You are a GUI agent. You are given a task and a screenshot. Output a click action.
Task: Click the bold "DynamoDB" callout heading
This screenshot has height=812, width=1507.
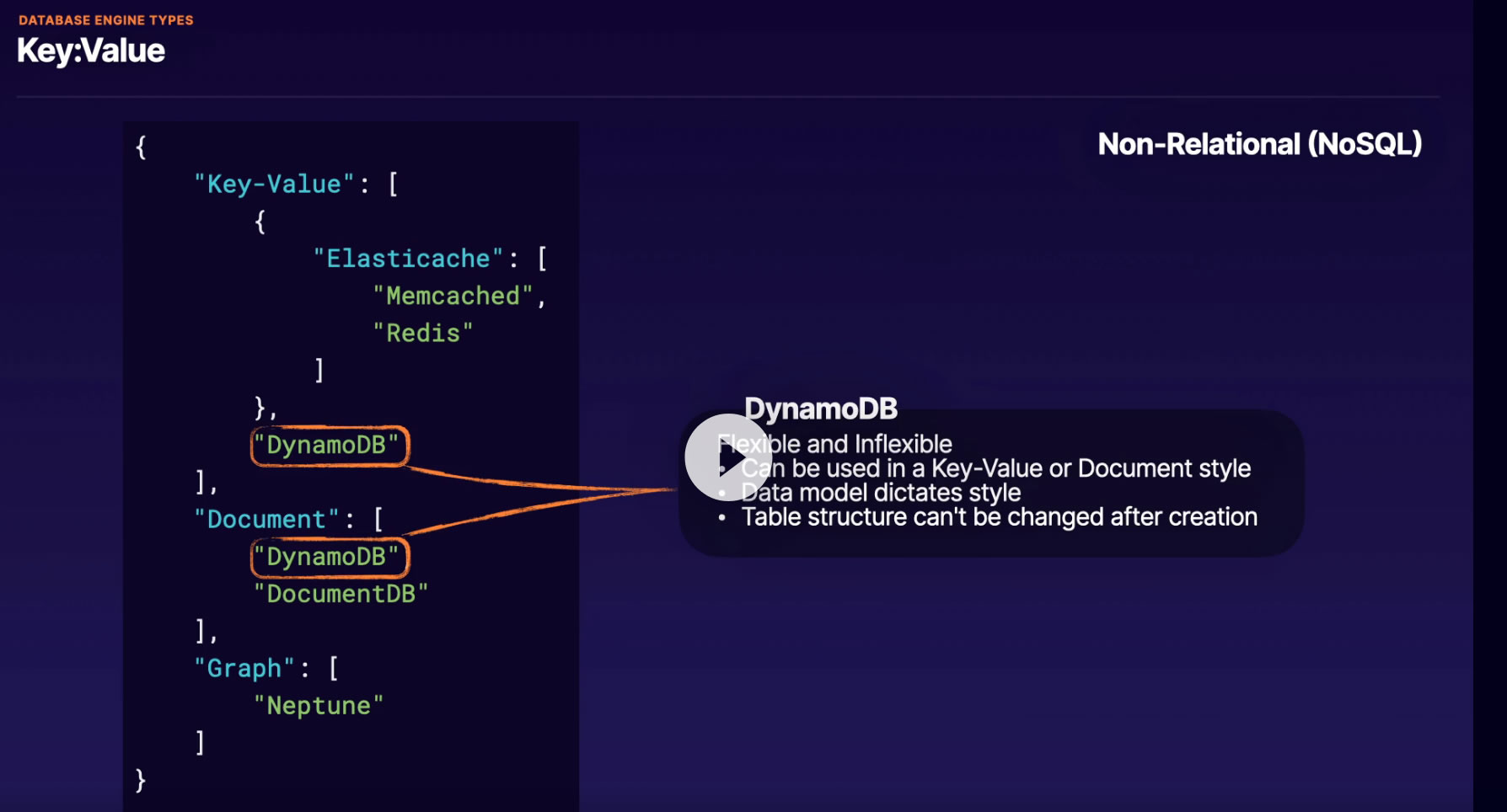tap(821, 409)
